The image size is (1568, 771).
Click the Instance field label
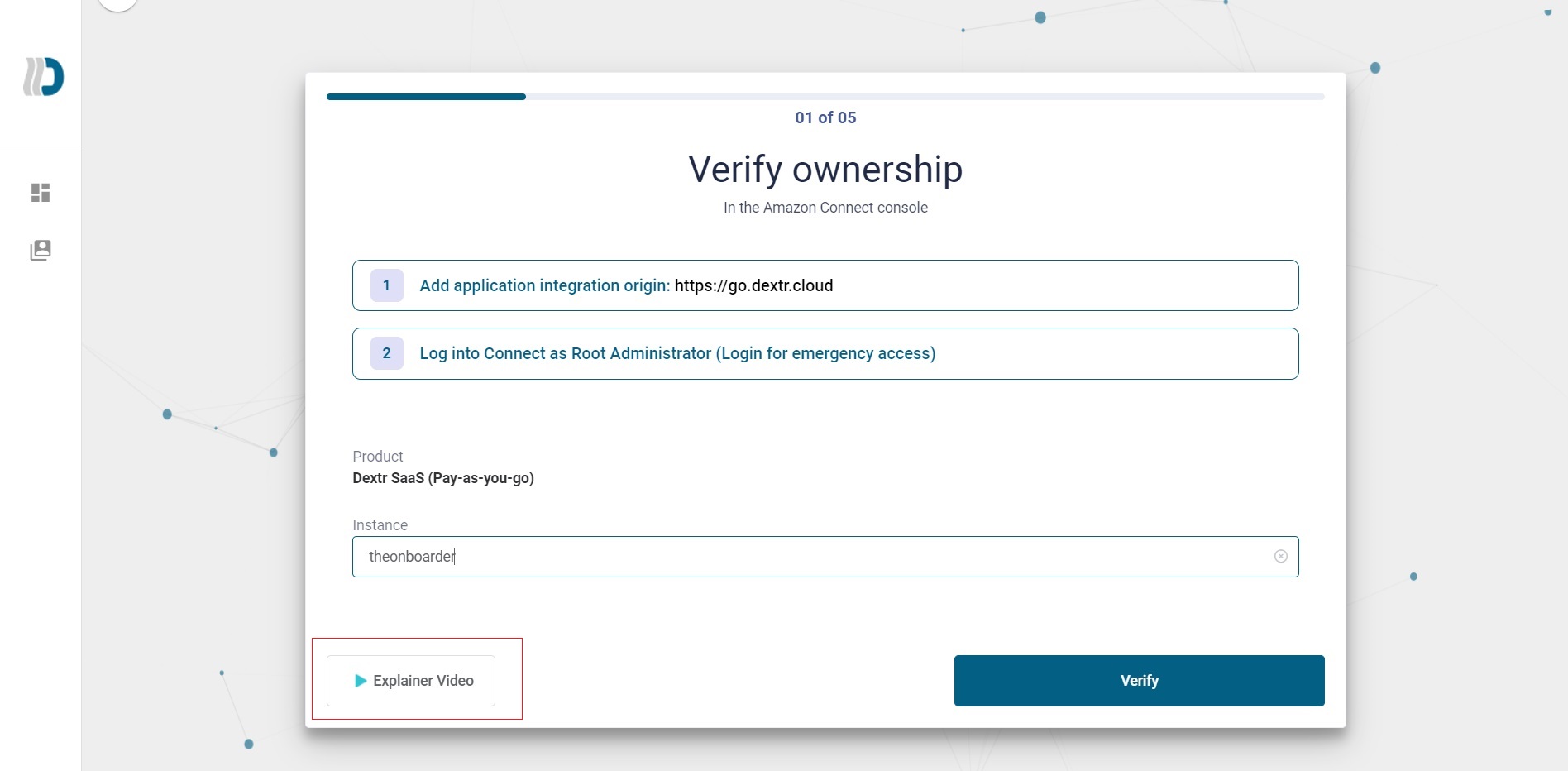pos(380,525)
